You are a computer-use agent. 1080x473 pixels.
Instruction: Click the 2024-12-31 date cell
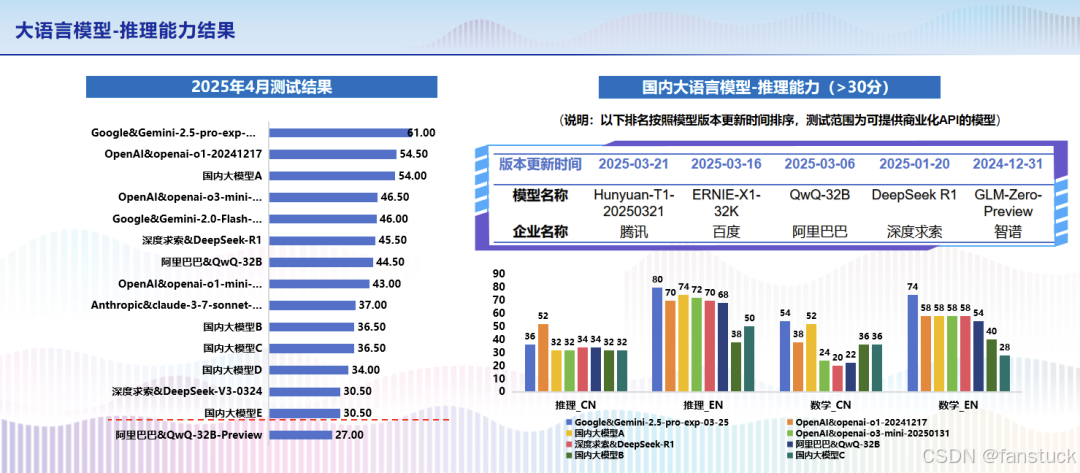pos(1007,165)
